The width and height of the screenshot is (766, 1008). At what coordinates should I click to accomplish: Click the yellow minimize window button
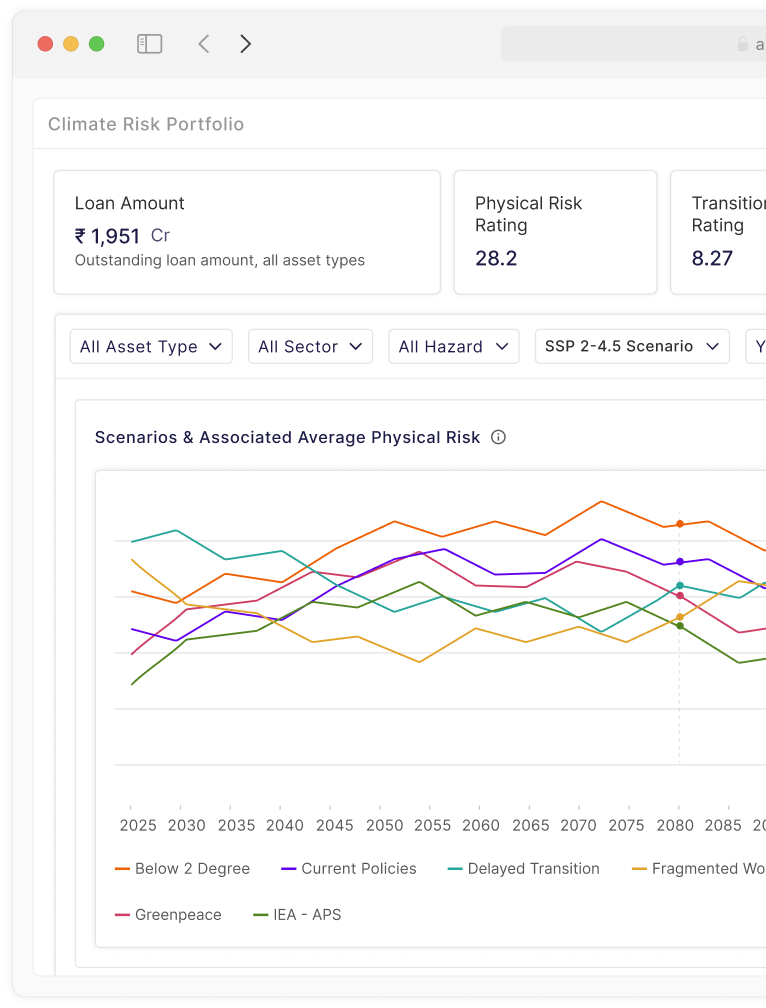point(71,44)
